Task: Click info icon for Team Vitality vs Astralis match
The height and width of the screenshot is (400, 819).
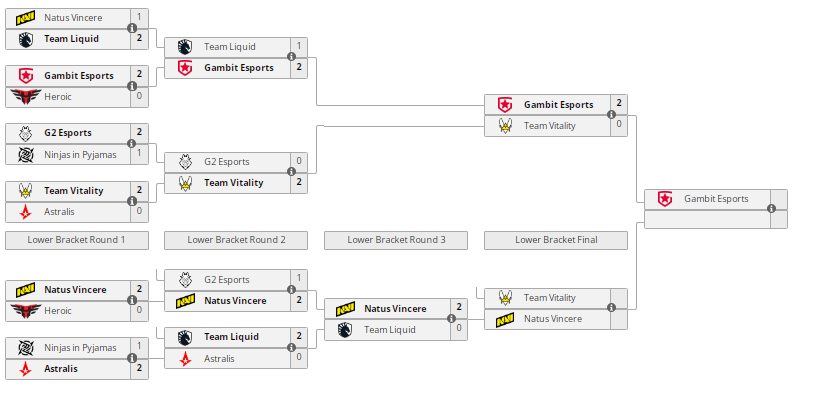Action: [x=132, y=201]
